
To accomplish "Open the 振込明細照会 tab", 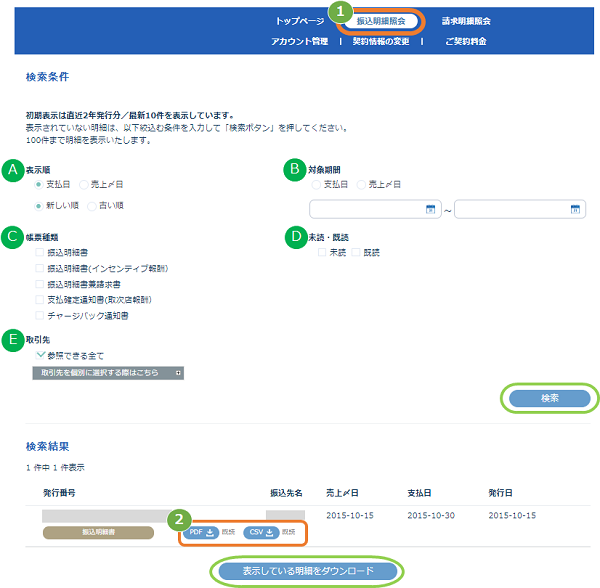I will [x=380, y=20].
